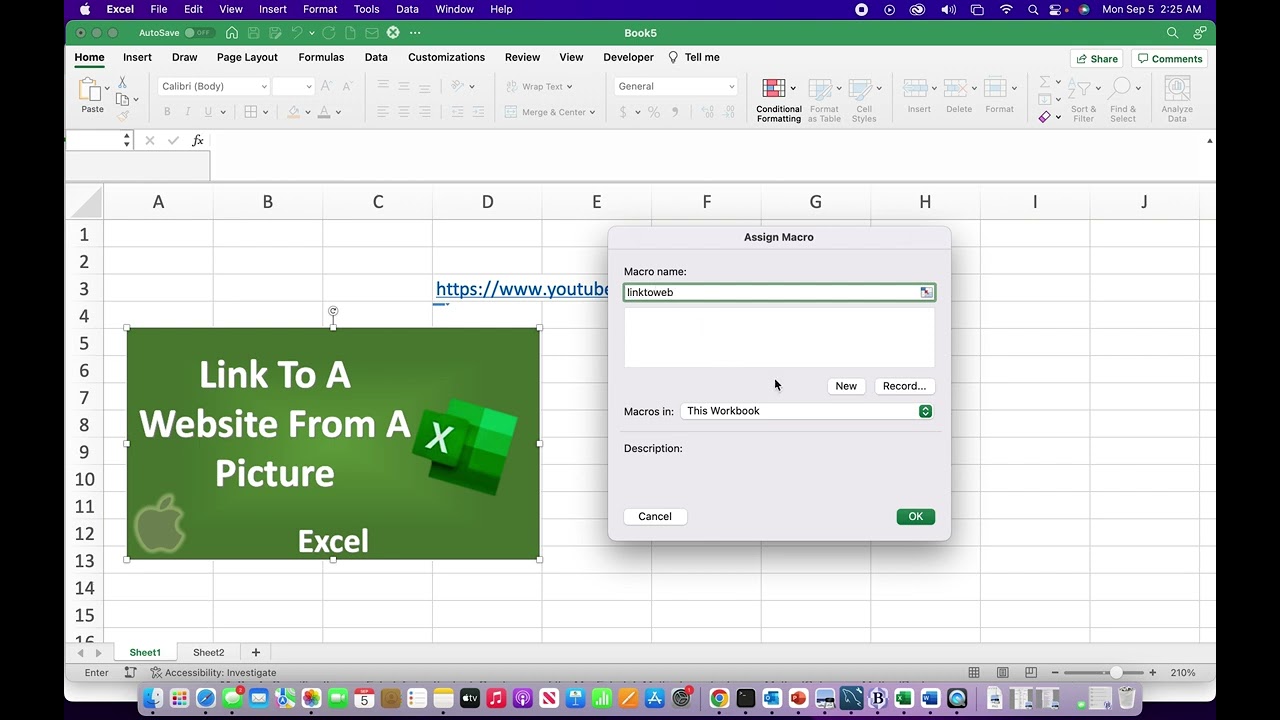The height and width of the screenshot is (720, 1280).
Task: Click Cancel in Assign Macro dialog
Action: 655,517
